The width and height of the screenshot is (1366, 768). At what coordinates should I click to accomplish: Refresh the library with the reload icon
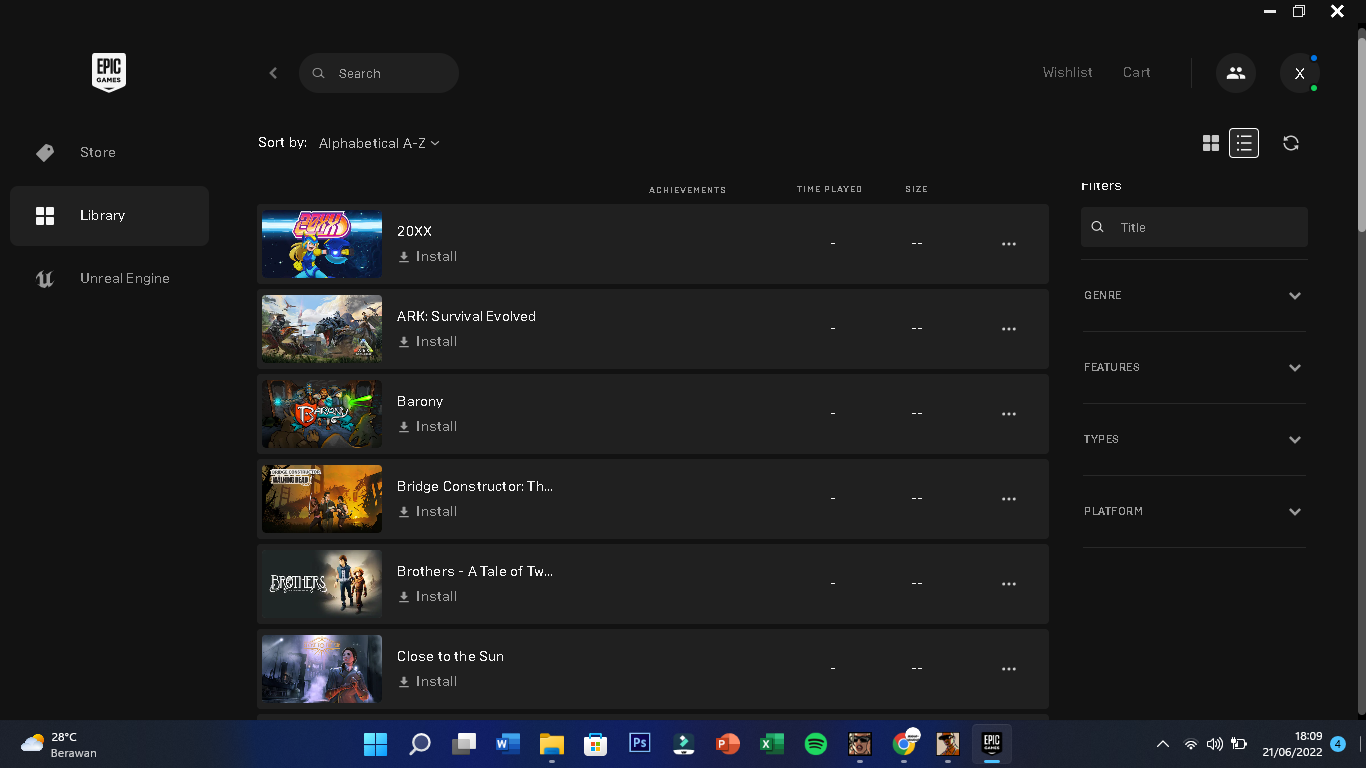1291,143
